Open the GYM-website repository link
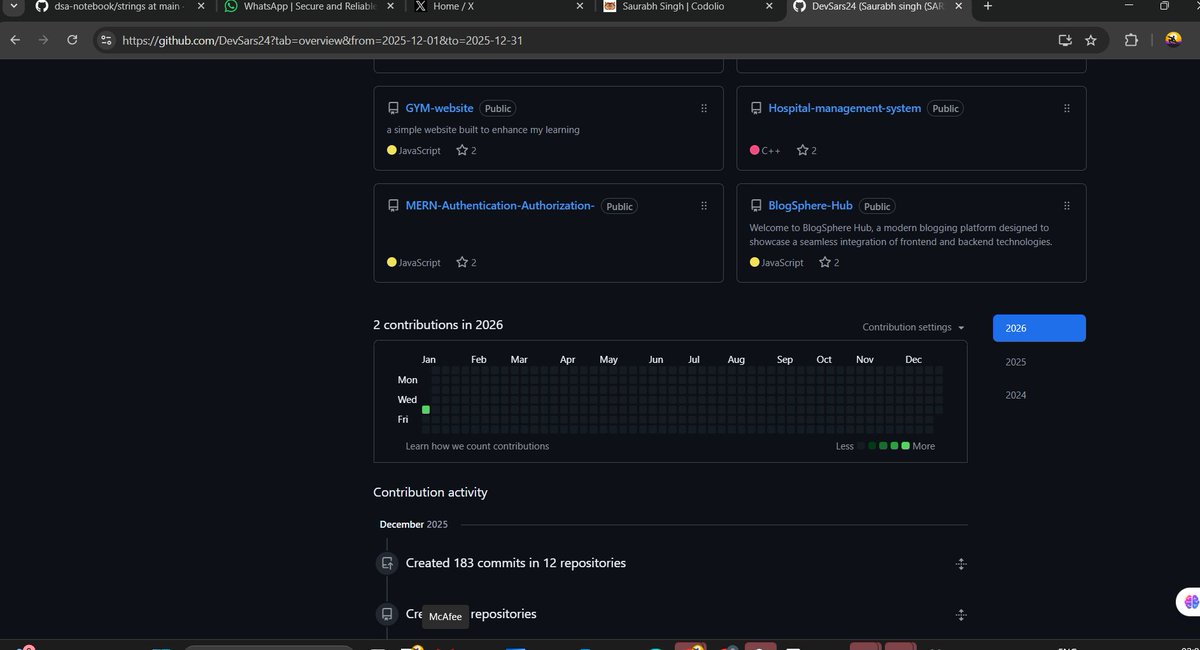Image resolution: width=1200 pixels, height=650 pixels. 439,108
